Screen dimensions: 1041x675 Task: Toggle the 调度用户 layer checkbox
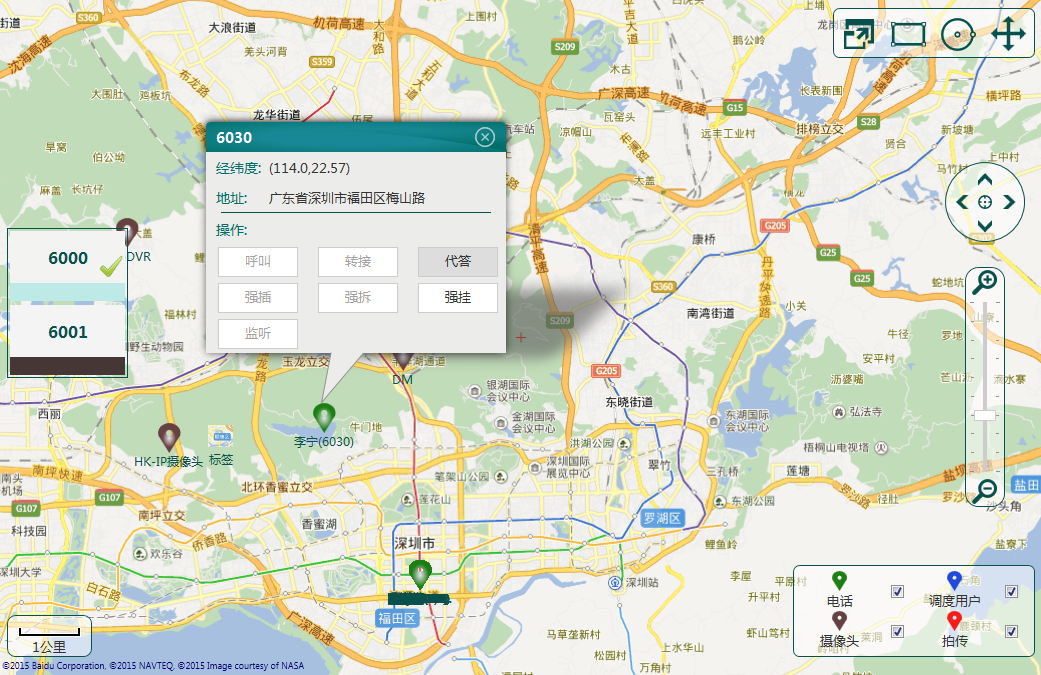click(1011, 592)
